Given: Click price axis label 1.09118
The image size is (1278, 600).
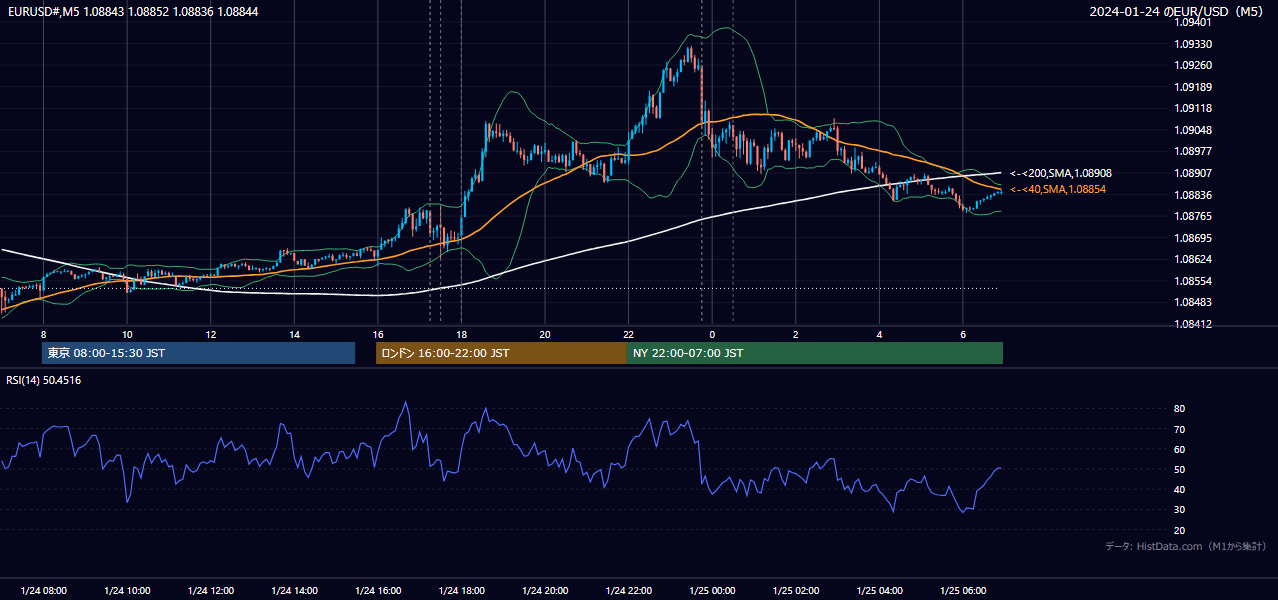Looking at the screenshot, I should (x=1192, y=109).
